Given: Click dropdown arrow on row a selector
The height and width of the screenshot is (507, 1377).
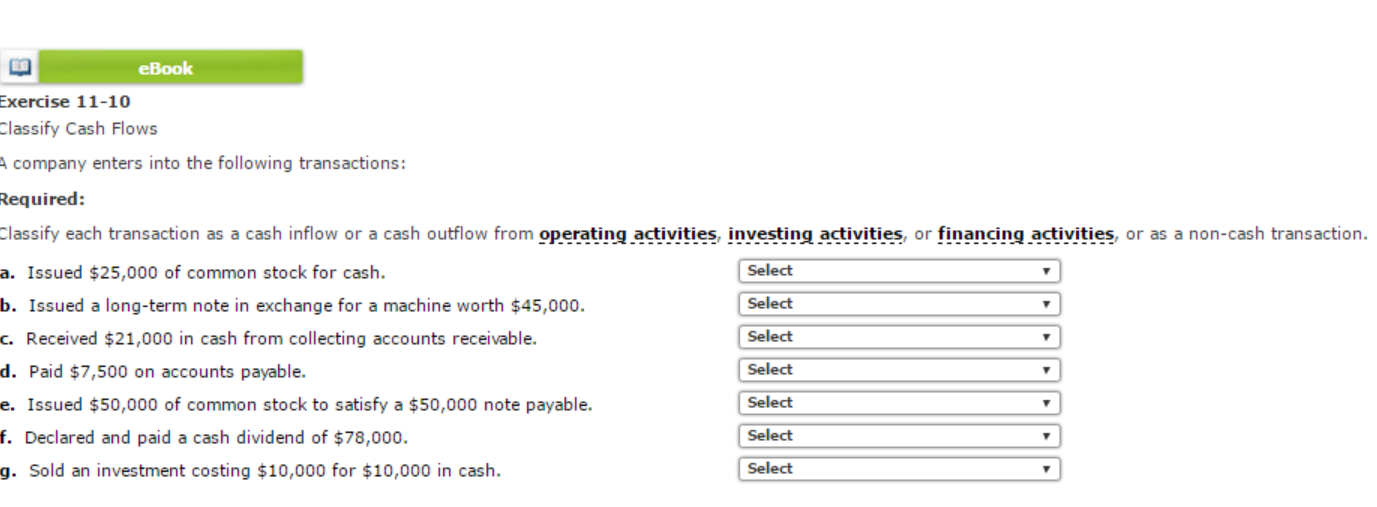Looking at the screenshot, I should pos(1046,271).
